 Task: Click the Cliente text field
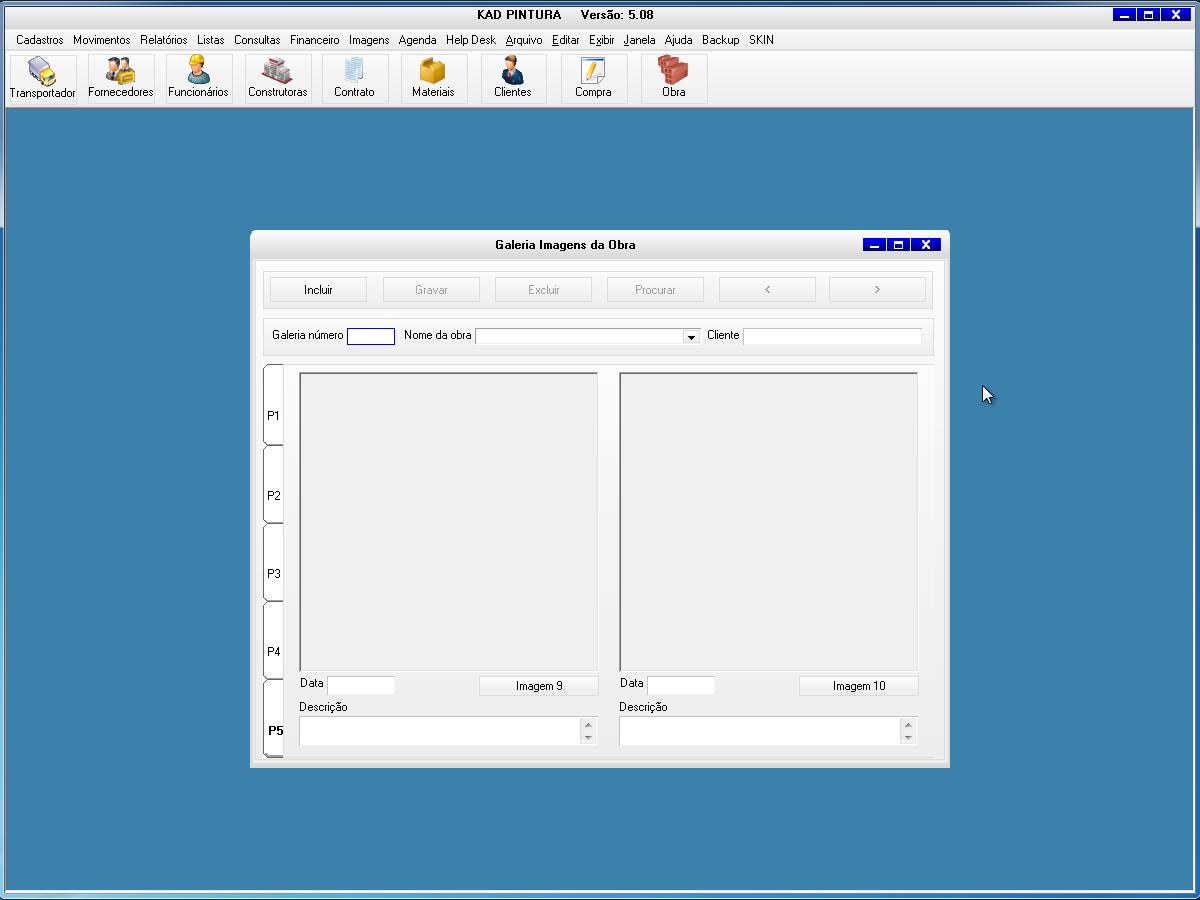pos(832,336)
